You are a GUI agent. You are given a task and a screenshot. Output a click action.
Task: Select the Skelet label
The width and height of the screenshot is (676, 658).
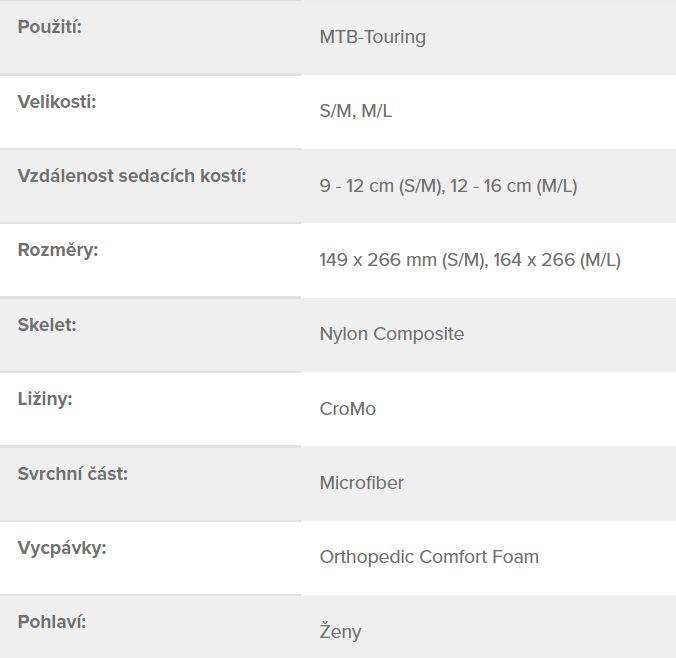pyautogui.click(x=47, y=325)
